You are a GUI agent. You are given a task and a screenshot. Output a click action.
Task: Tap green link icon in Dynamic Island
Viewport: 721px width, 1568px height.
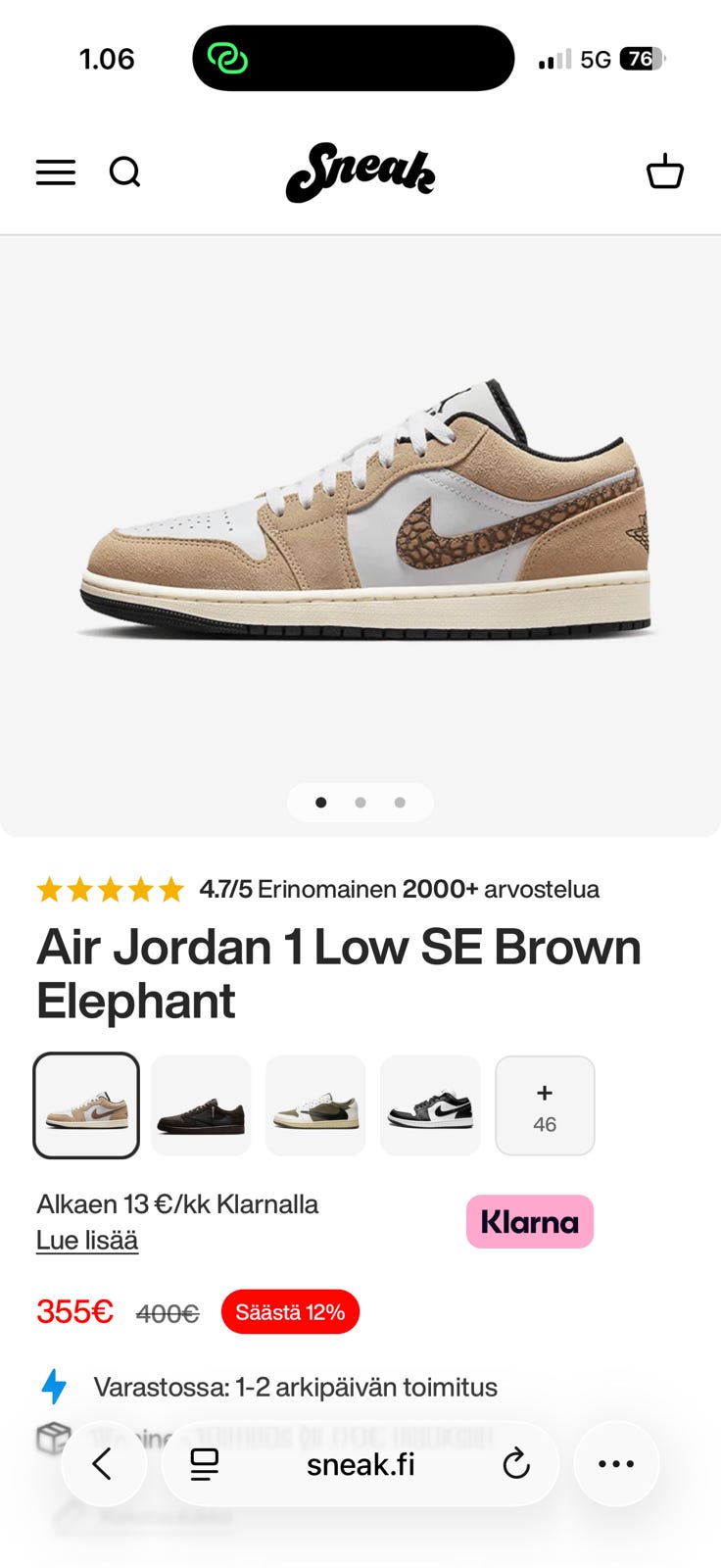pyautogui.click(x=227, y=58)
